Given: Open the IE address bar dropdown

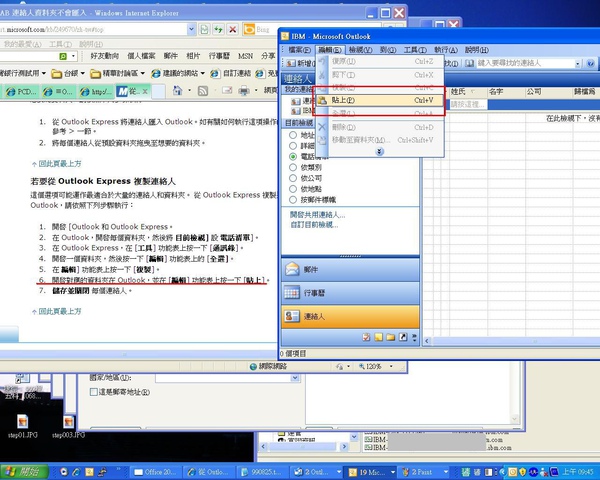Looking at the screenshot, I should tap(191, 29).
